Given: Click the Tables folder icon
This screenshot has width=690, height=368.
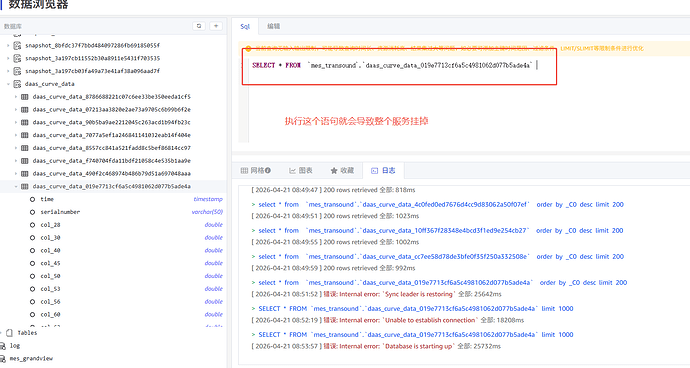Looking at the screenshot, I should 10,333.
